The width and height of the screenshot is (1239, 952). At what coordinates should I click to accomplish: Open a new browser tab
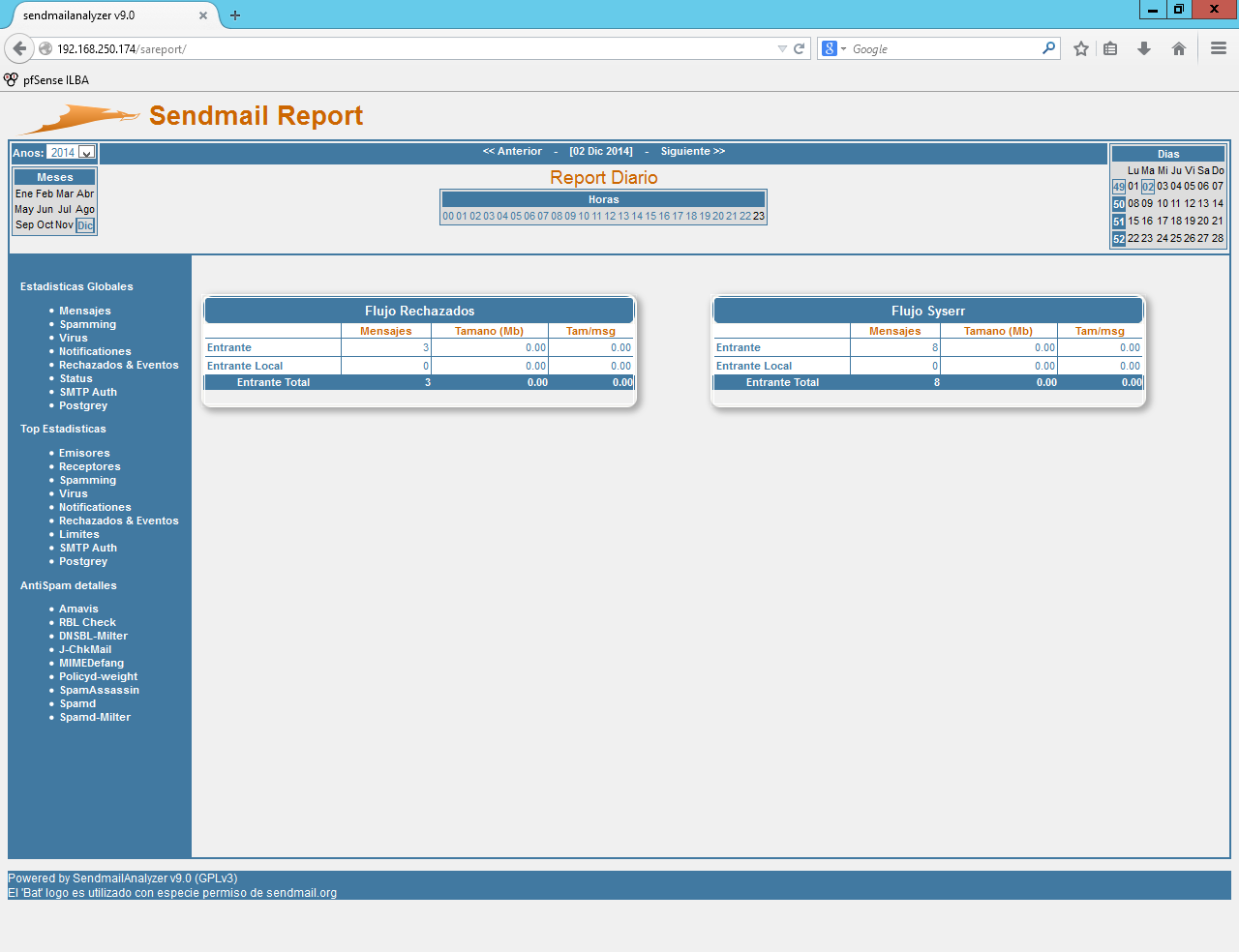pyautogui.click(x=235, y=15)
